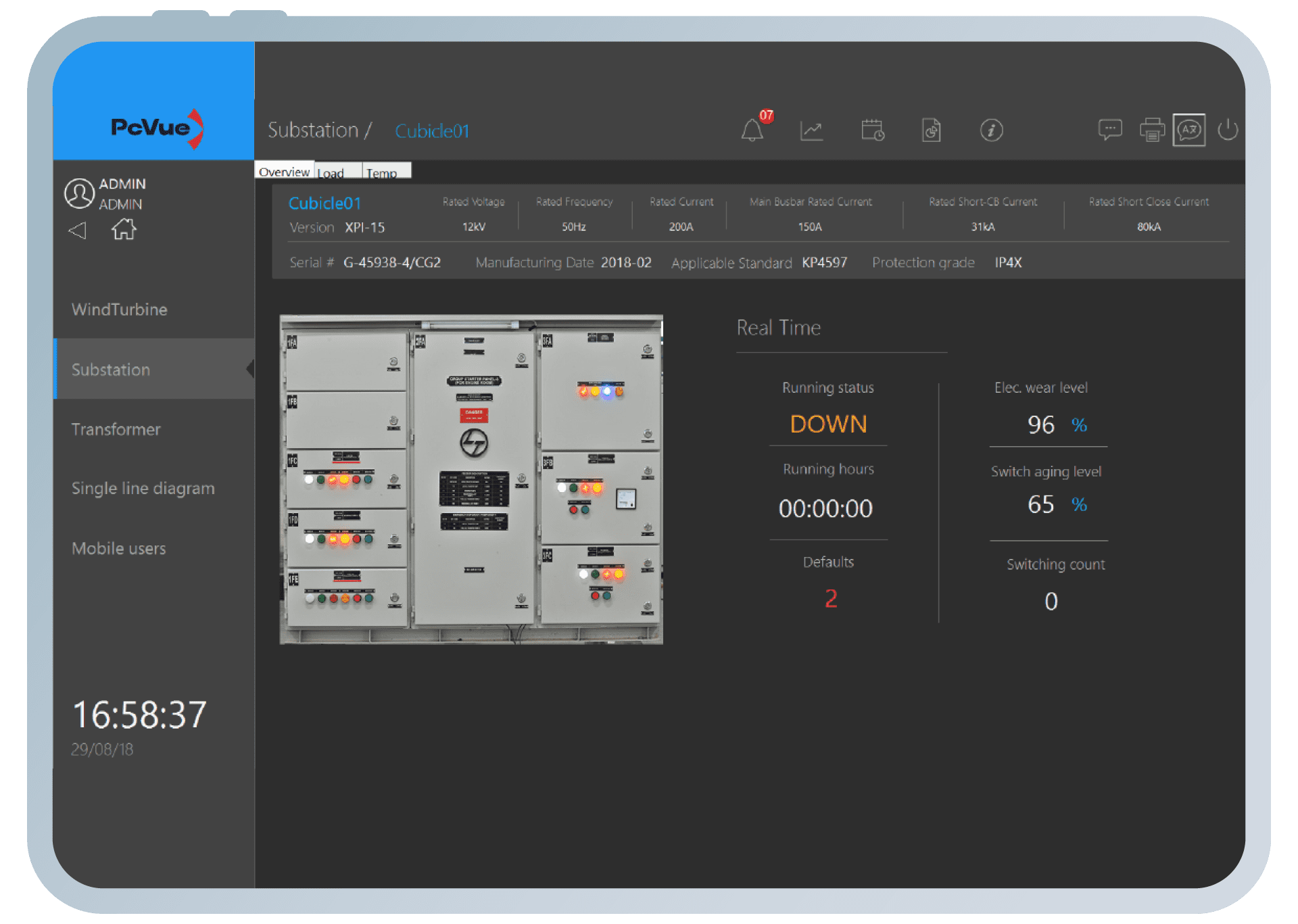Open the calendar schedule icon

[x=872, y=130]
